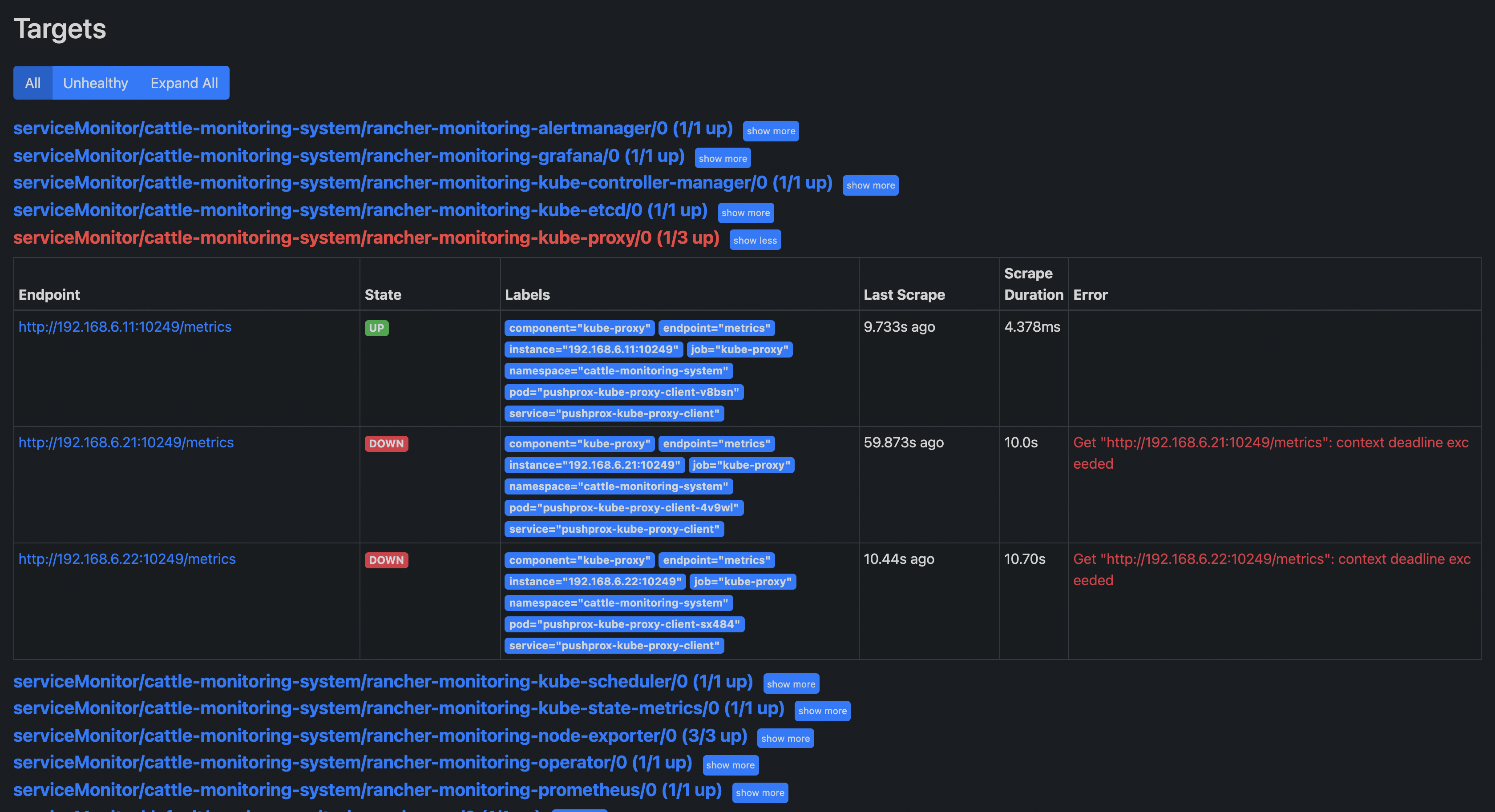1495x812 pixels.
Task: Click the Expand All button
Action: pyautogui.click(x=183, y=82)
